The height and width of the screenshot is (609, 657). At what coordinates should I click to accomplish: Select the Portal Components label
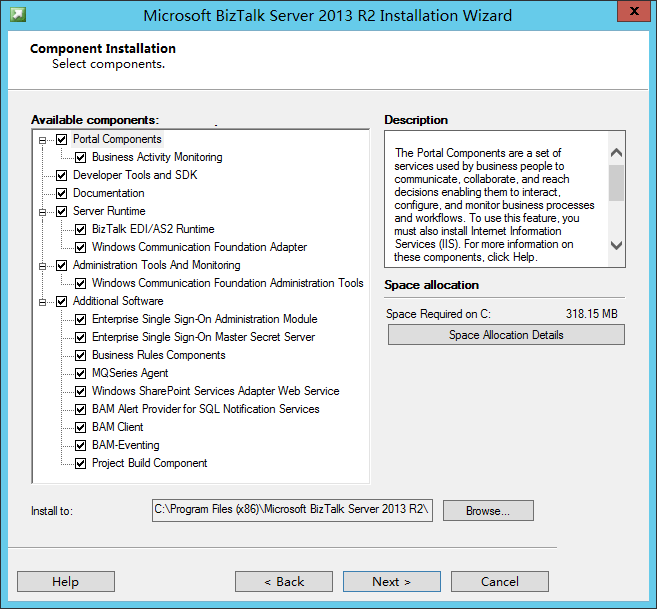click(x=117, y=139)
